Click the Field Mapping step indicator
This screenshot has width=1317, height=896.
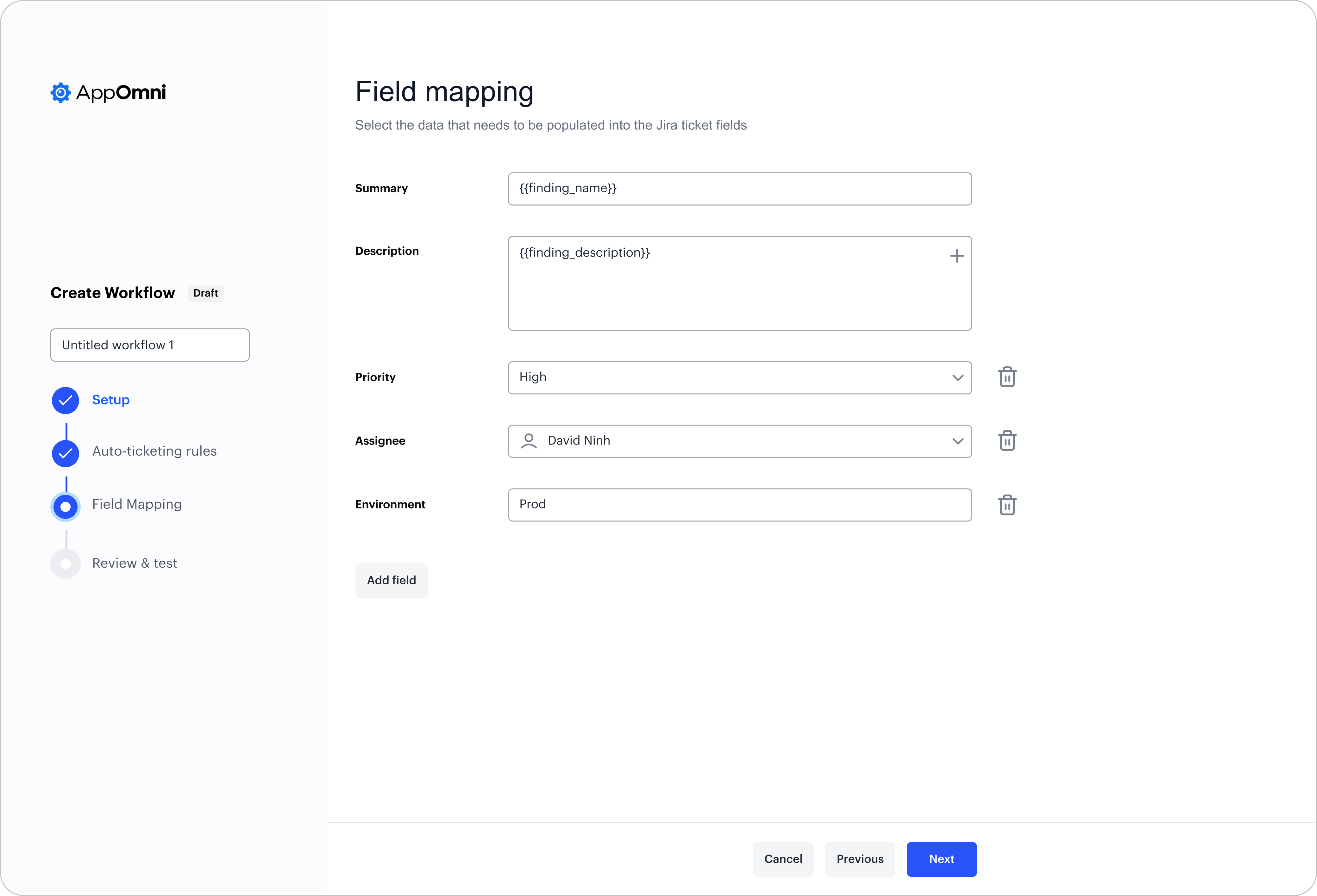tap(66, 506)
